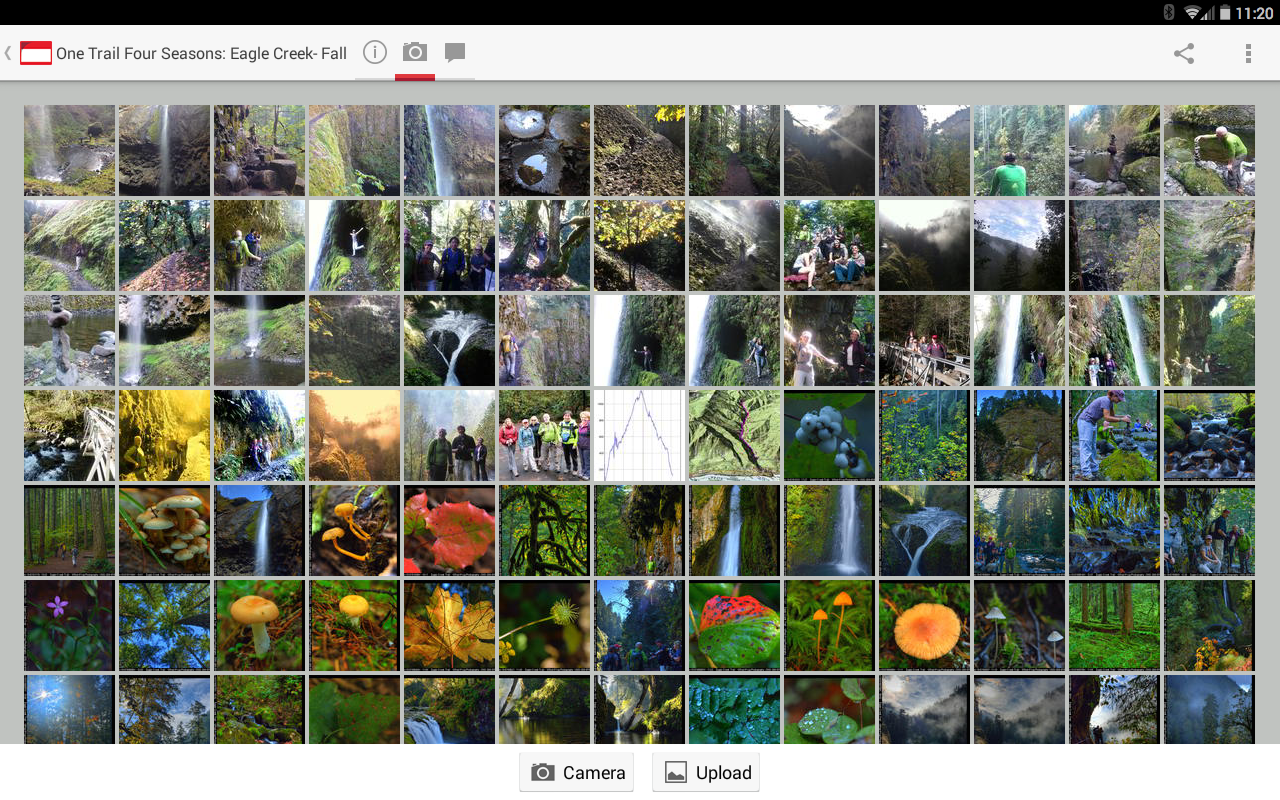Open the twin punchbowl waterfall photo

[450, 340]
